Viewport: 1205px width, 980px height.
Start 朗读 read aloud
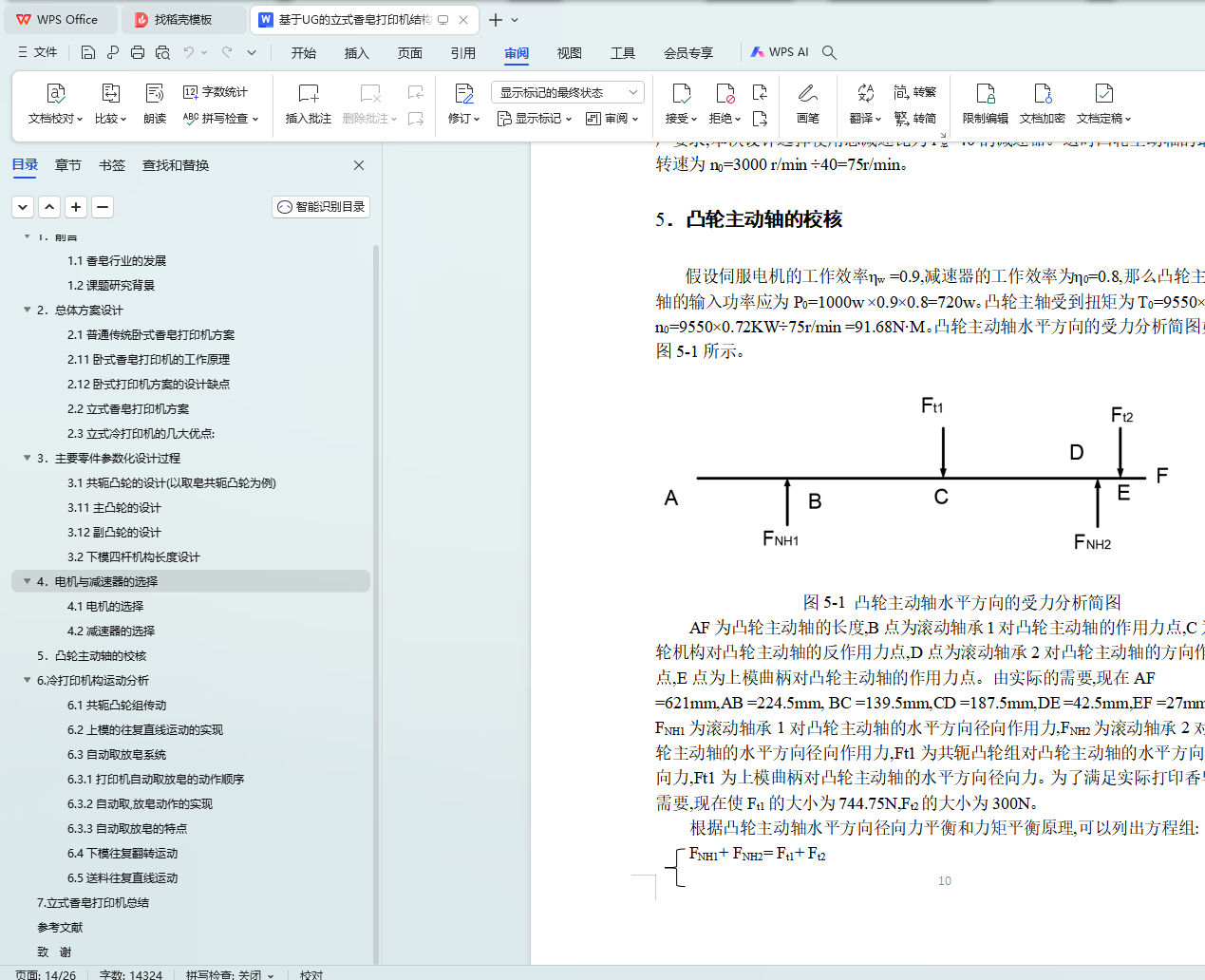155,104
